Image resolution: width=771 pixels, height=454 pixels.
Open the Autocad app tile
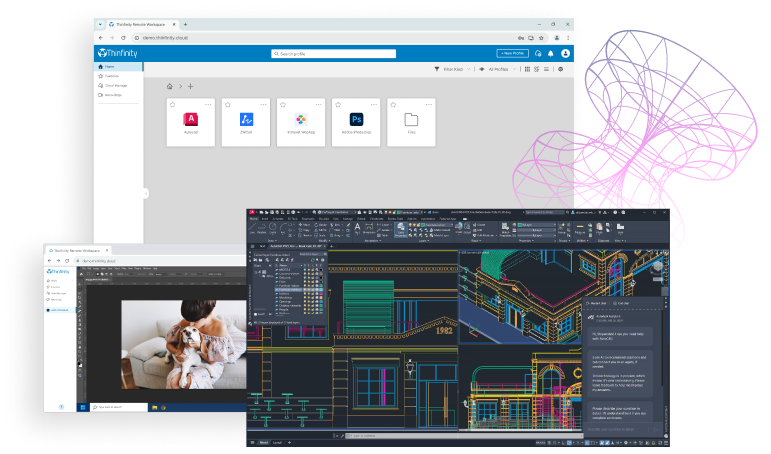point(191,121)
